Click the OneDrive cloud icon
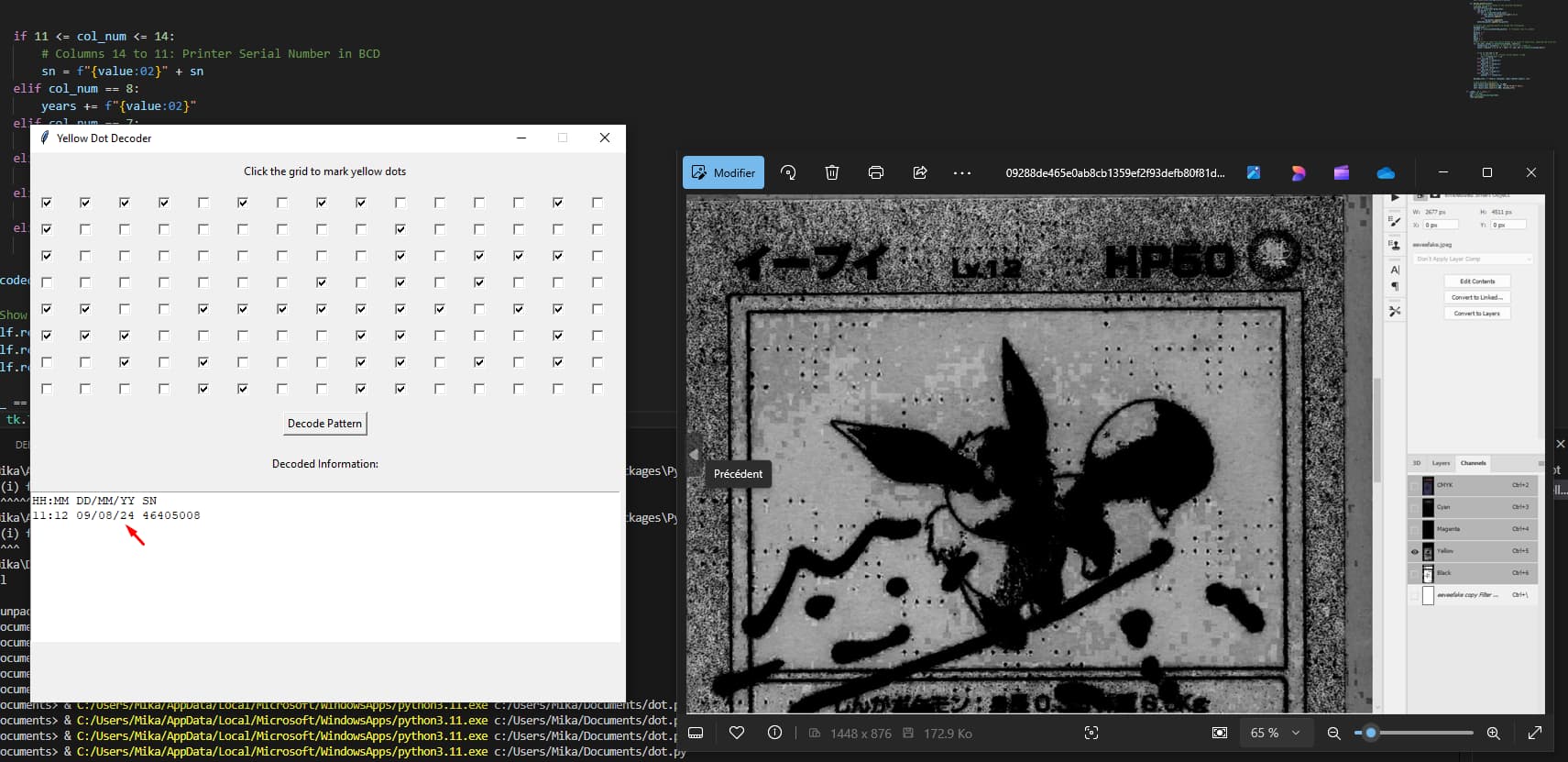The height and width of the screenshot is (762, 1568). tap(1386, 172)
